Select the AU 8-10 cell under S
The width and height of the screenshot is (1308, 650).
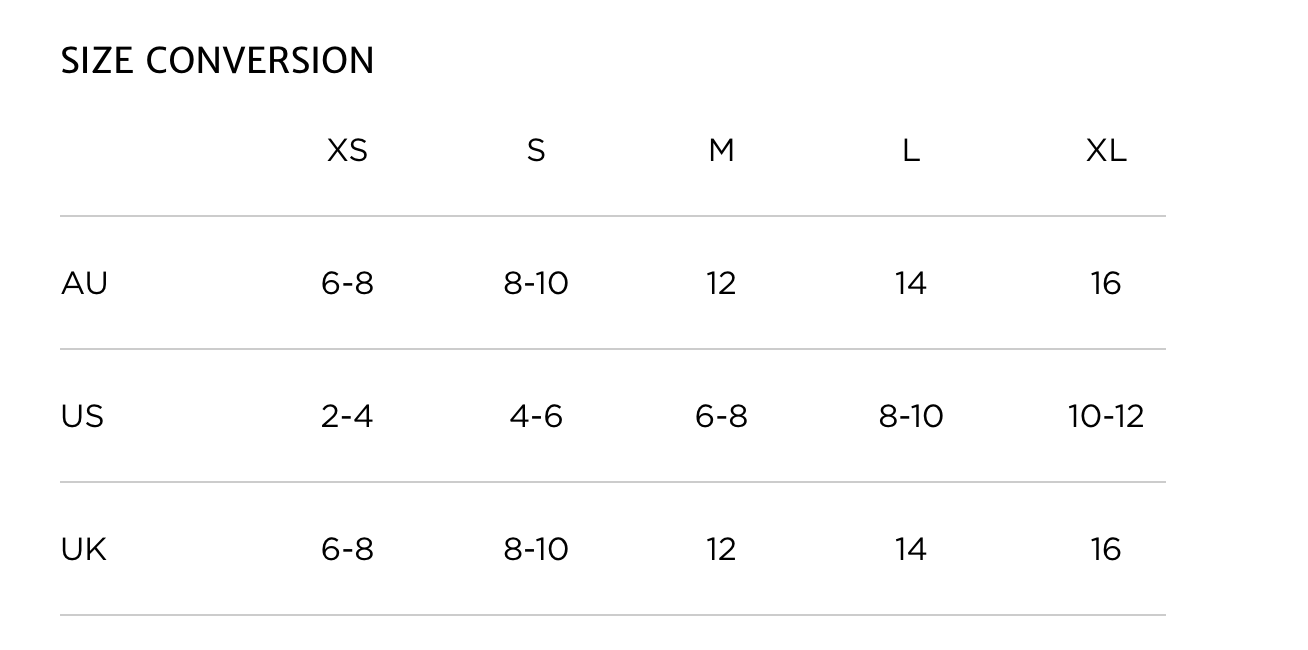536,284
